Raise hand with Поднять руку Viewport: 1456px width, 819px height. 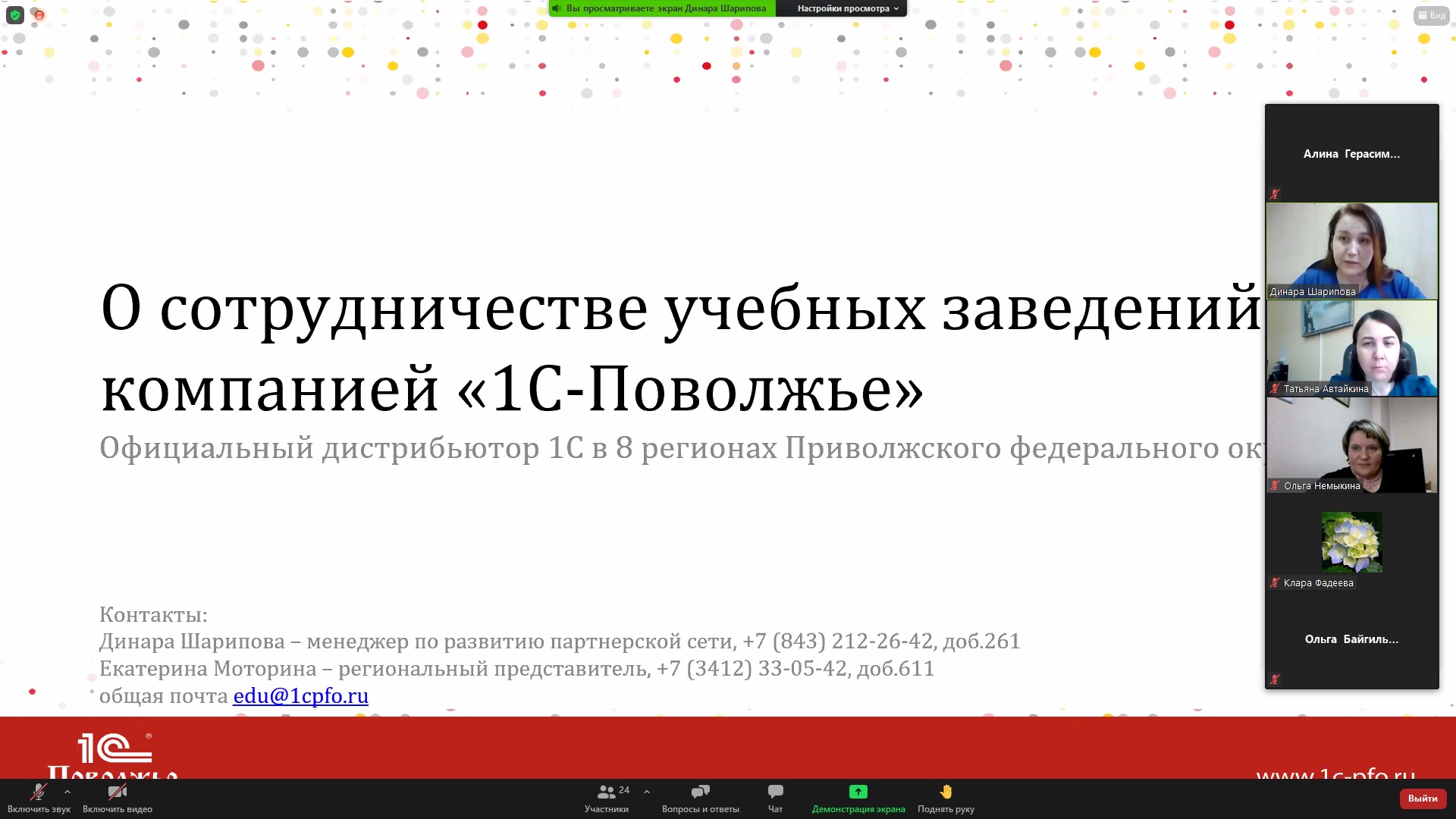(x=946, y=799)
